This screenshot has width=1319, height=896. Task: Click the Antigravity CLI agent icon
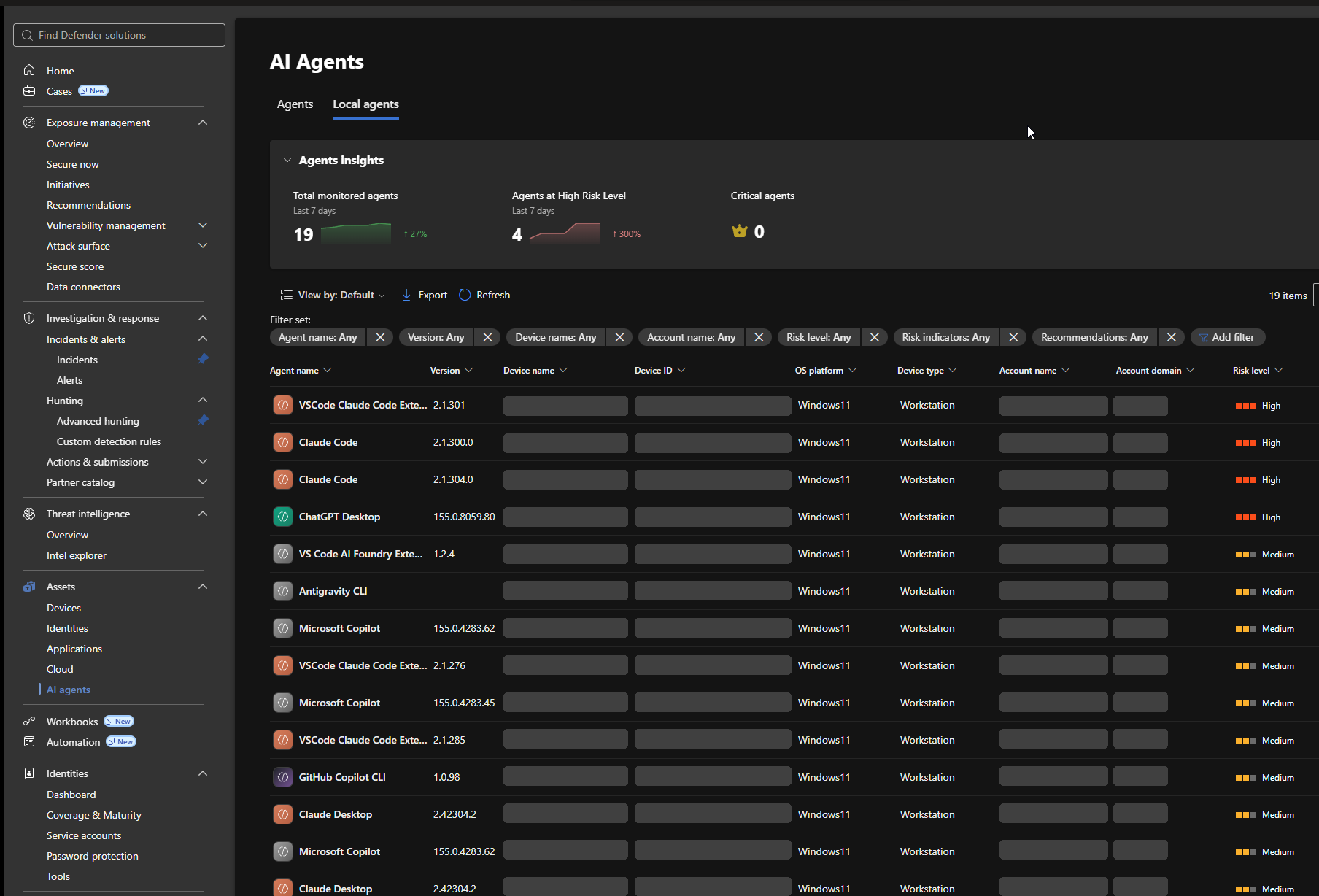pos(283,591)
